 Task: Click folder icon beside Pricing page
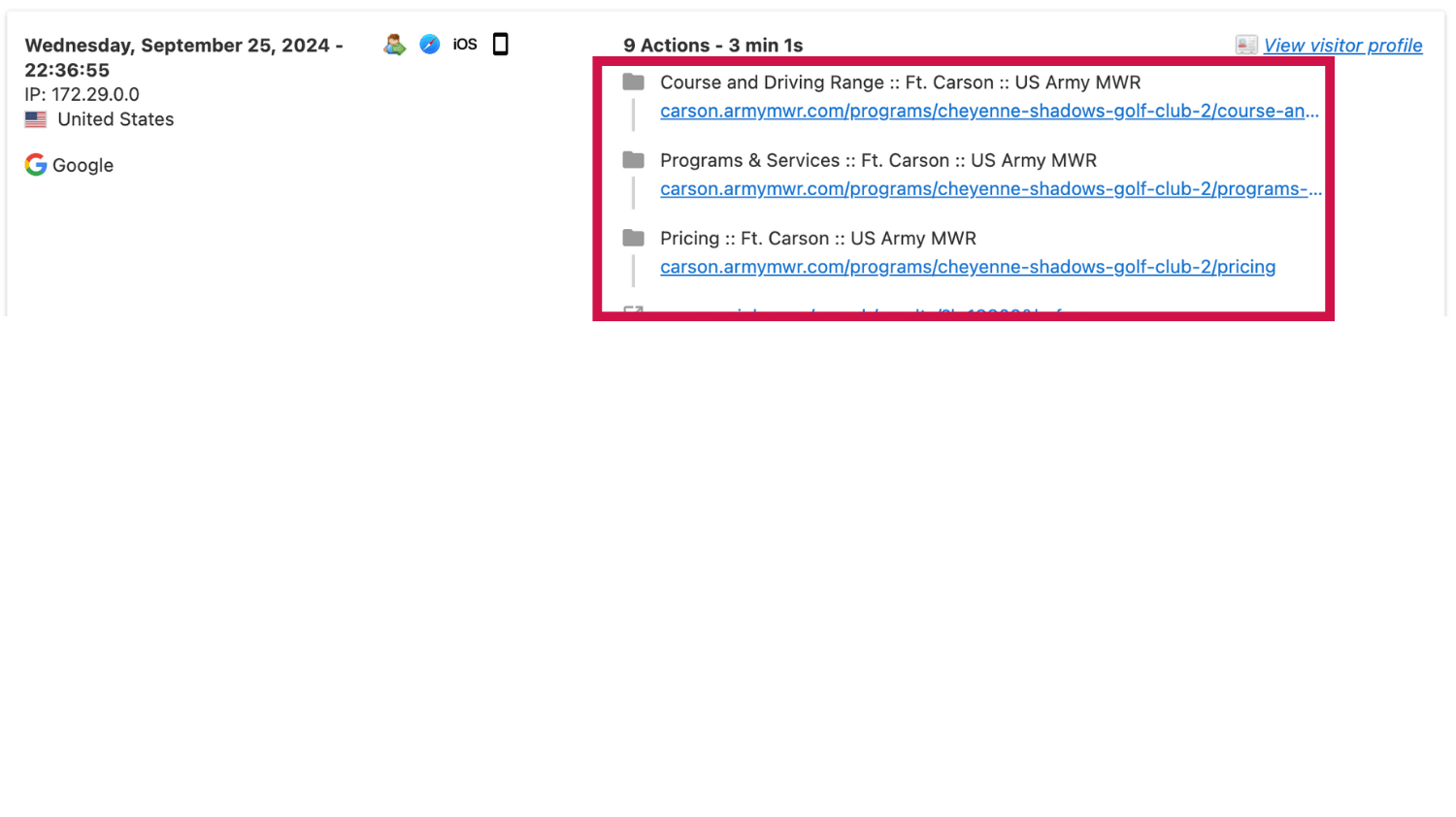pyautogui.click(x=634, y=238)
